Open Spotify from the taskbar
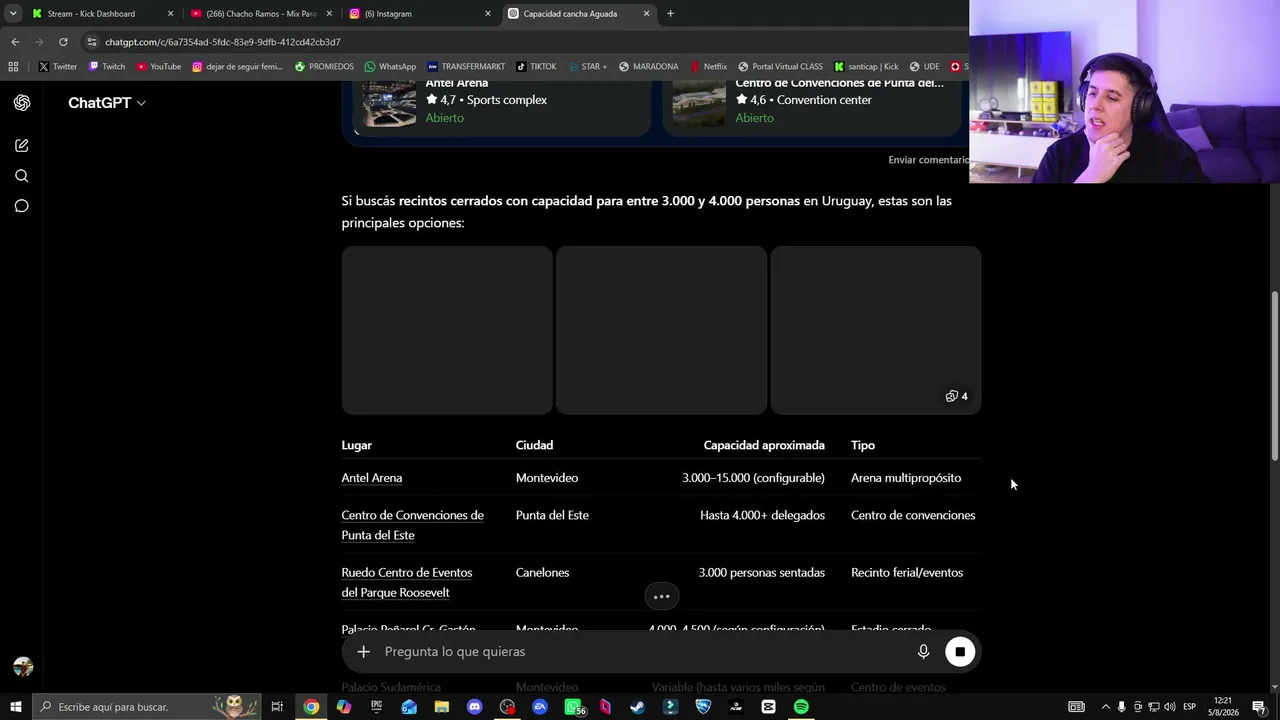1280x720 pixels. tap(801, 707)
